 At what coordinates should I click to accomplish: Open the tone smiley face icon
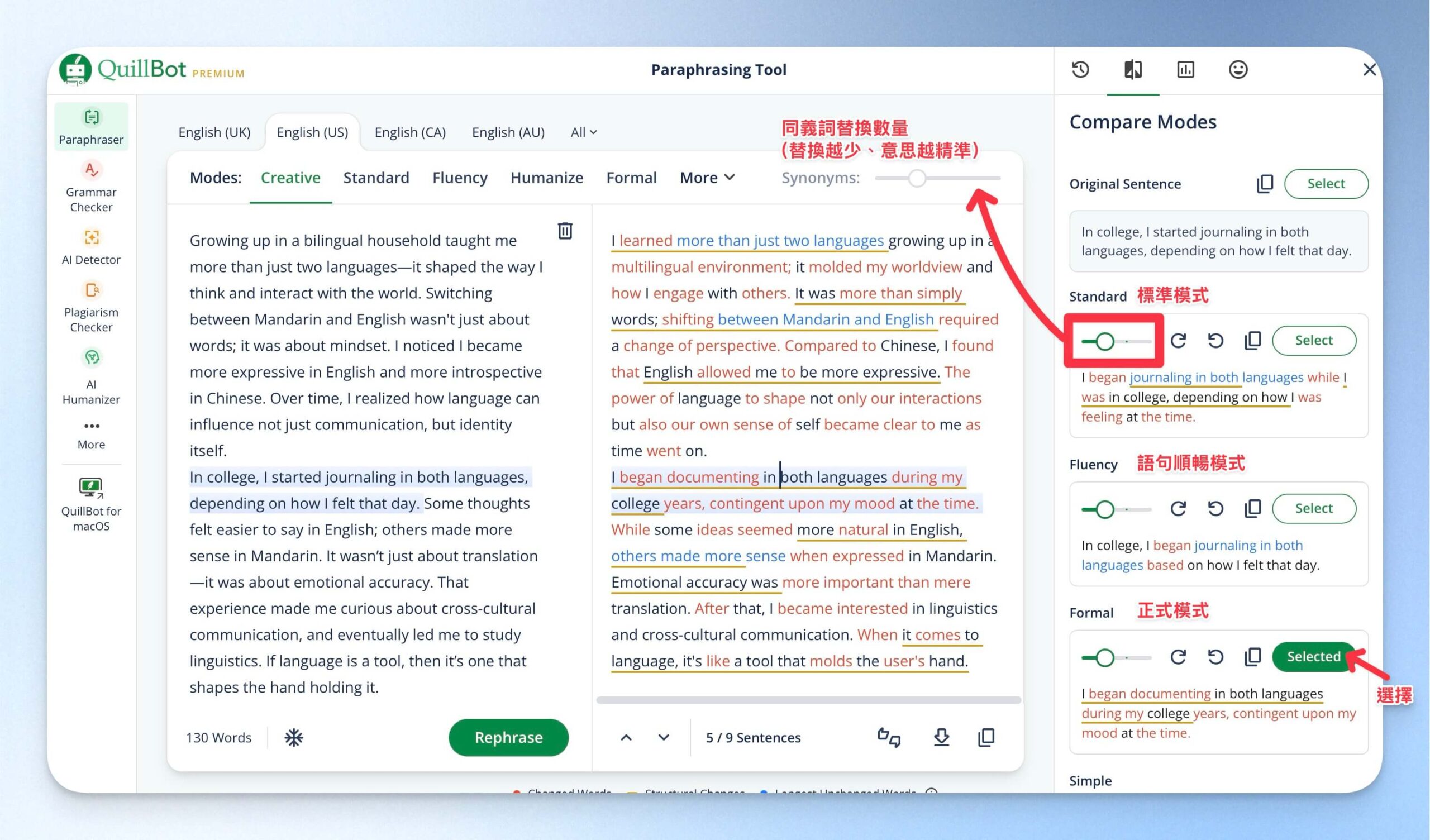click(x=1238, y=70)
